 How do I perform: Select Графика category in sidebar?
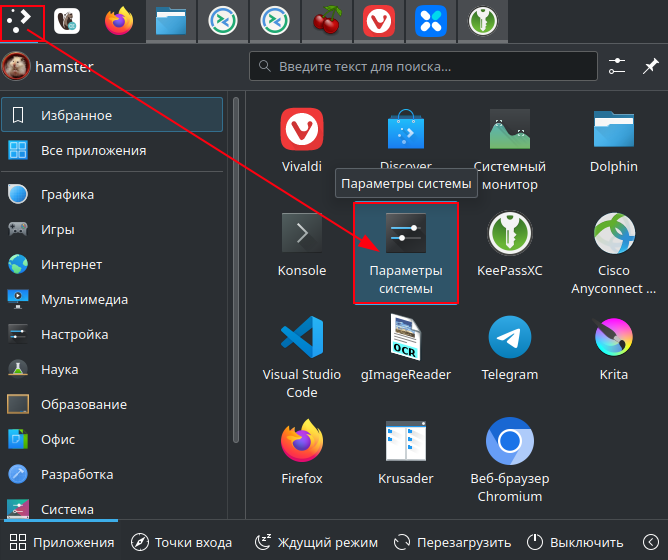click(x=67, y=194)
